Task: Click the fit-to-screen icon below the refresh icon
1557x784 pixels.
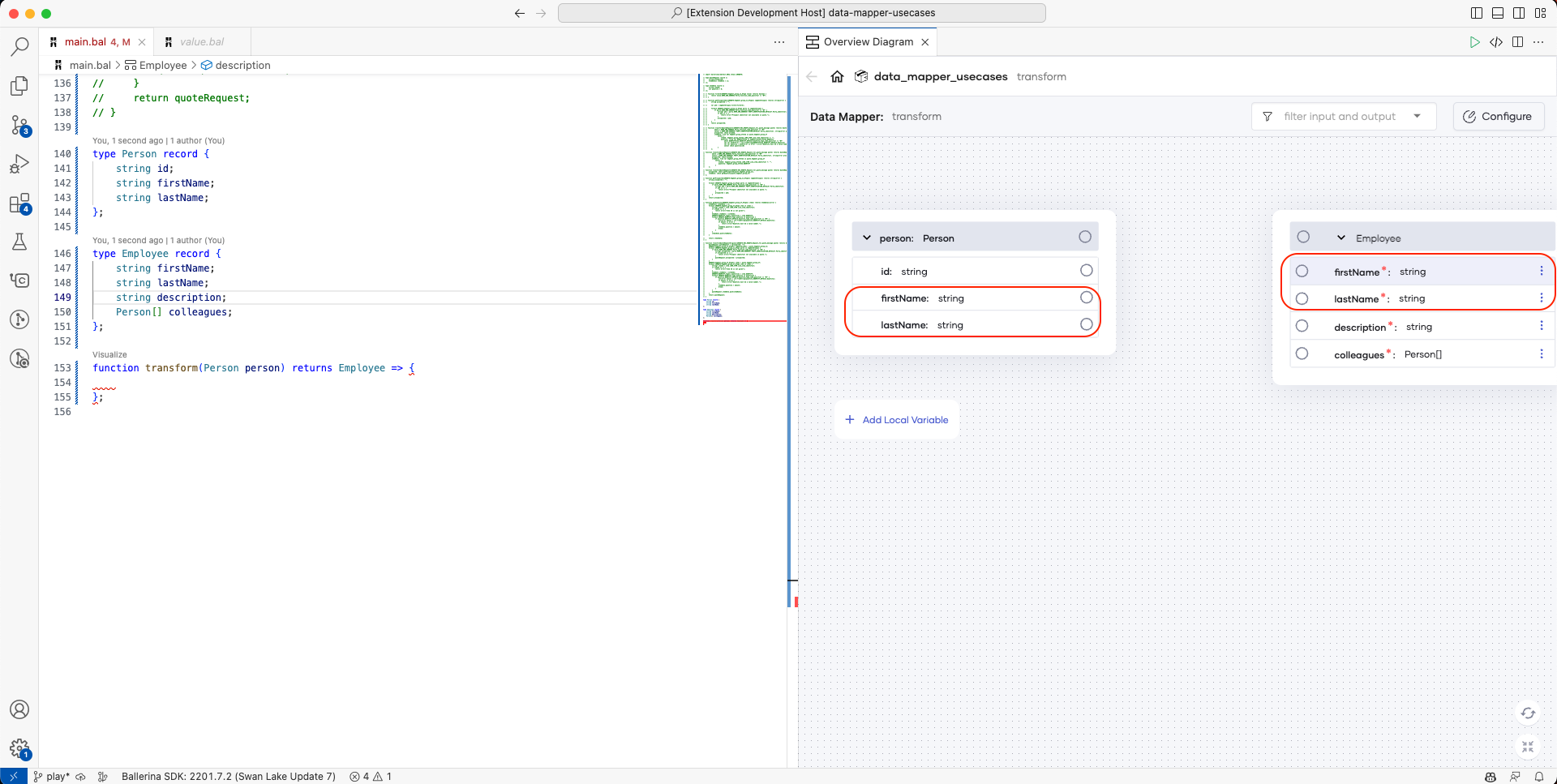Action: [x=1528, y=748]
